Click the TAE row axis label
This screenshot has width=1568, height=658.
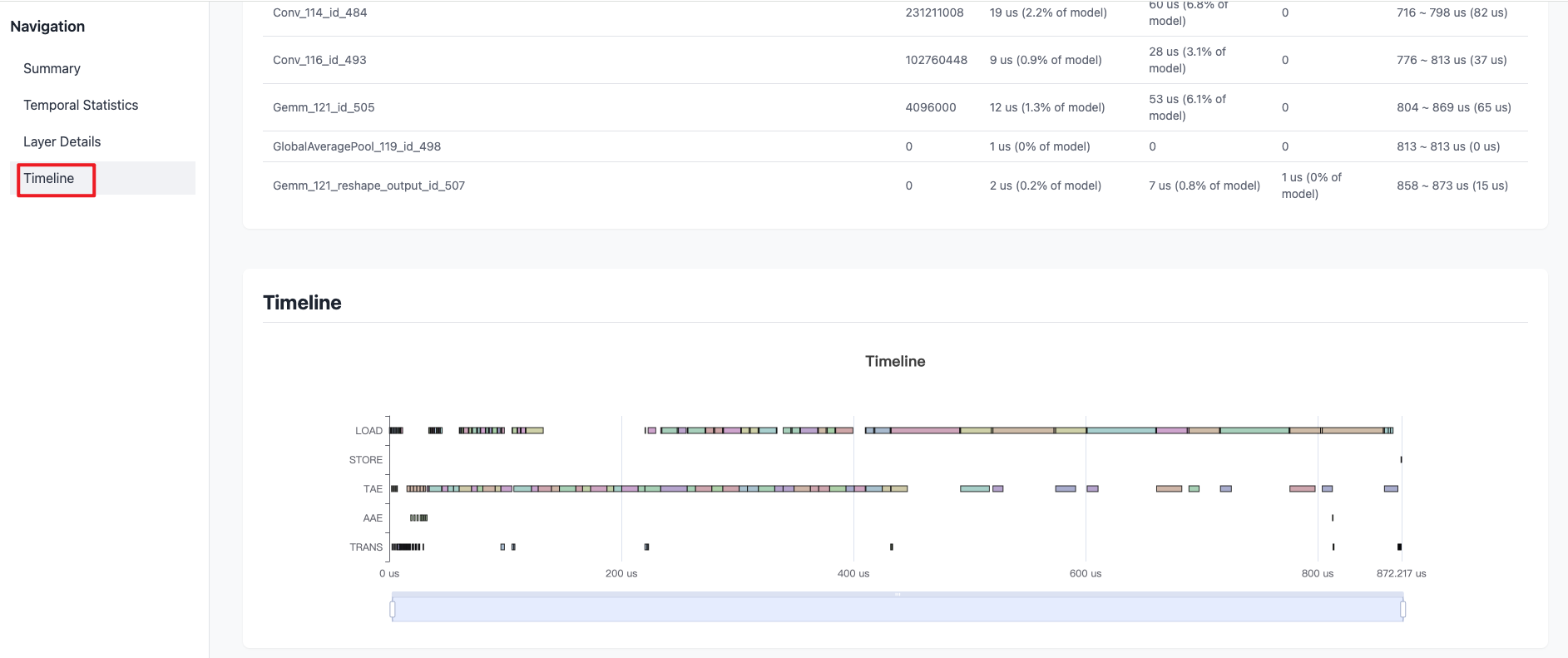[373, 489]
